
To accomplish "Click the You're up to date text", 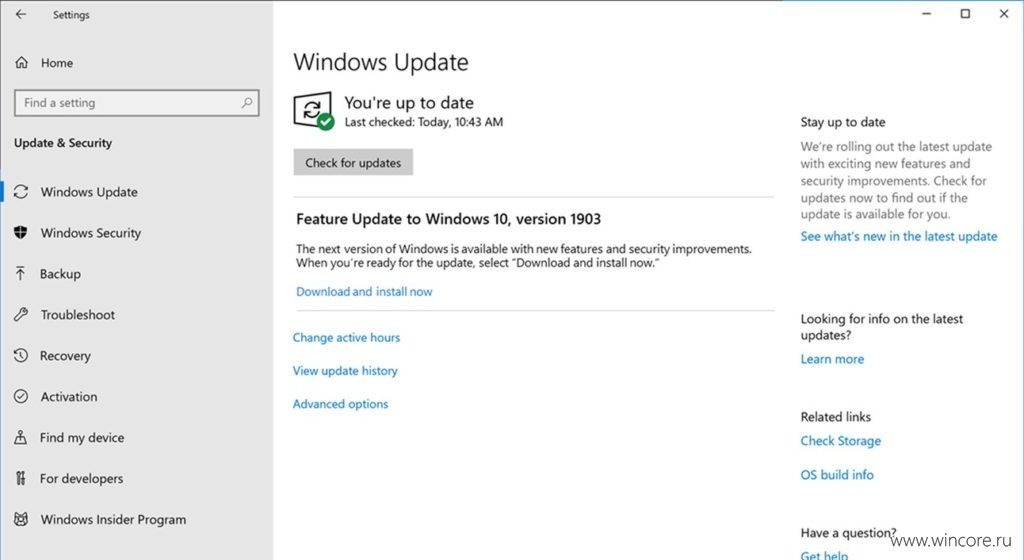I will [409, 102].
